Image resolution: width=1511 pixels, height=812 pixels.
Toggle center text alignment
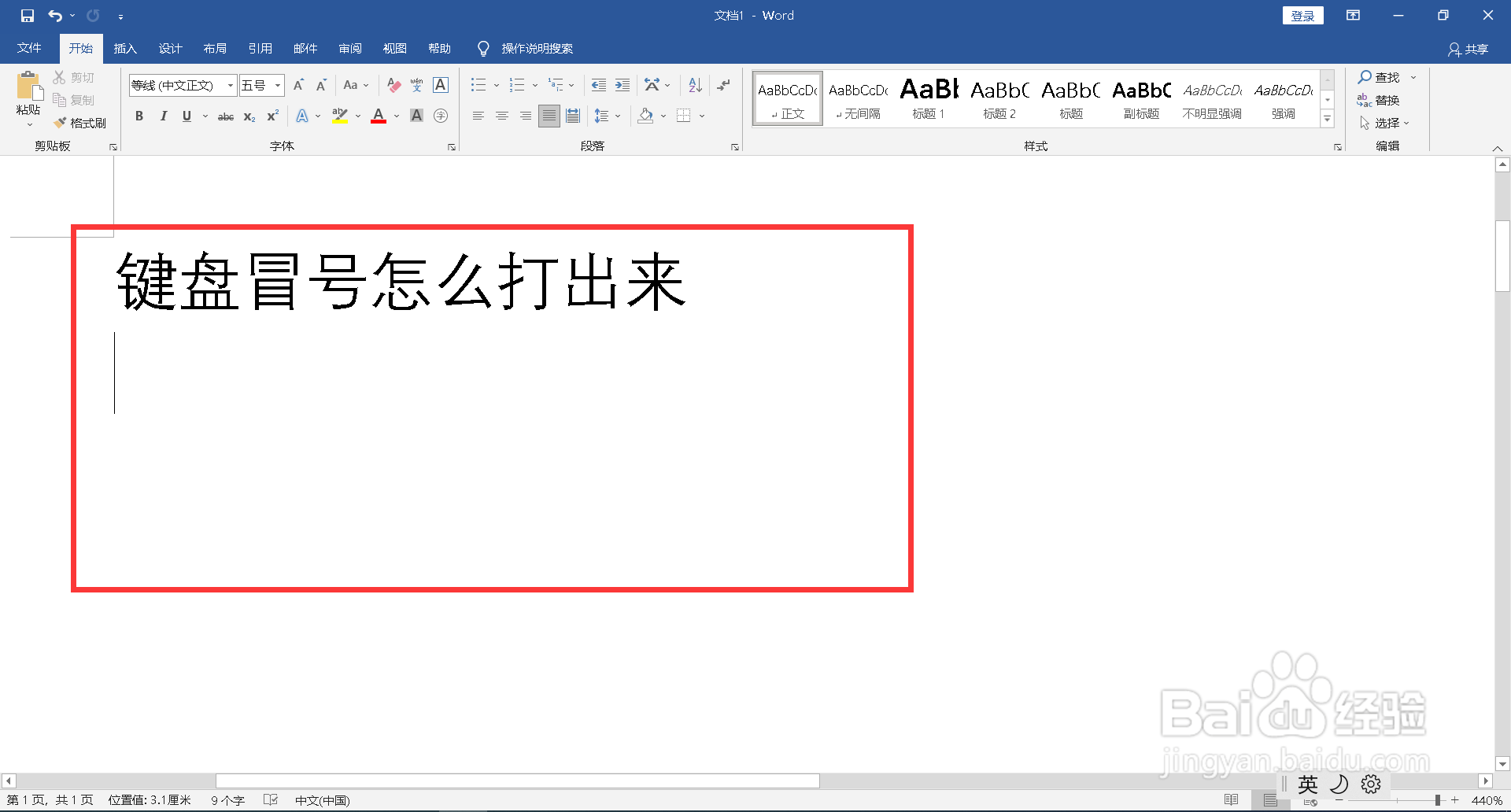pos(502,116)
